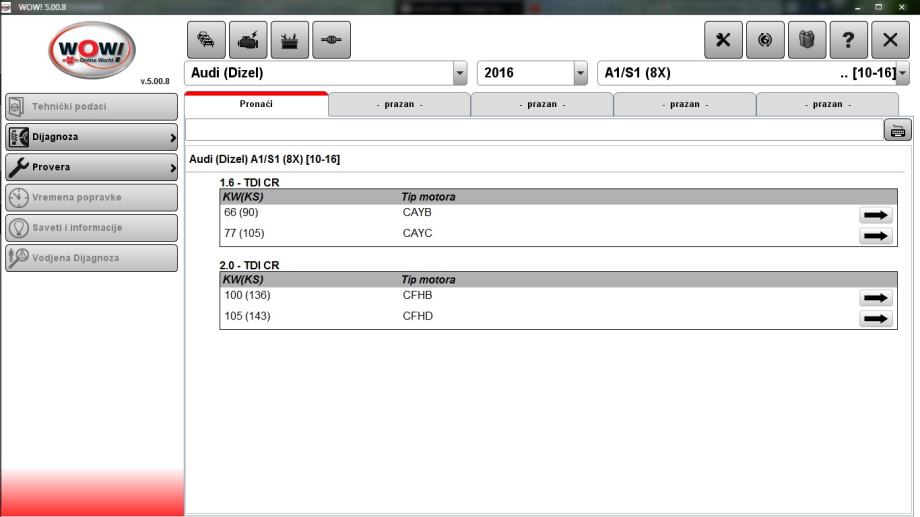Screen dimensions: 920x517
Task: Click the CAYB engine type text
Action: (417, 212)
